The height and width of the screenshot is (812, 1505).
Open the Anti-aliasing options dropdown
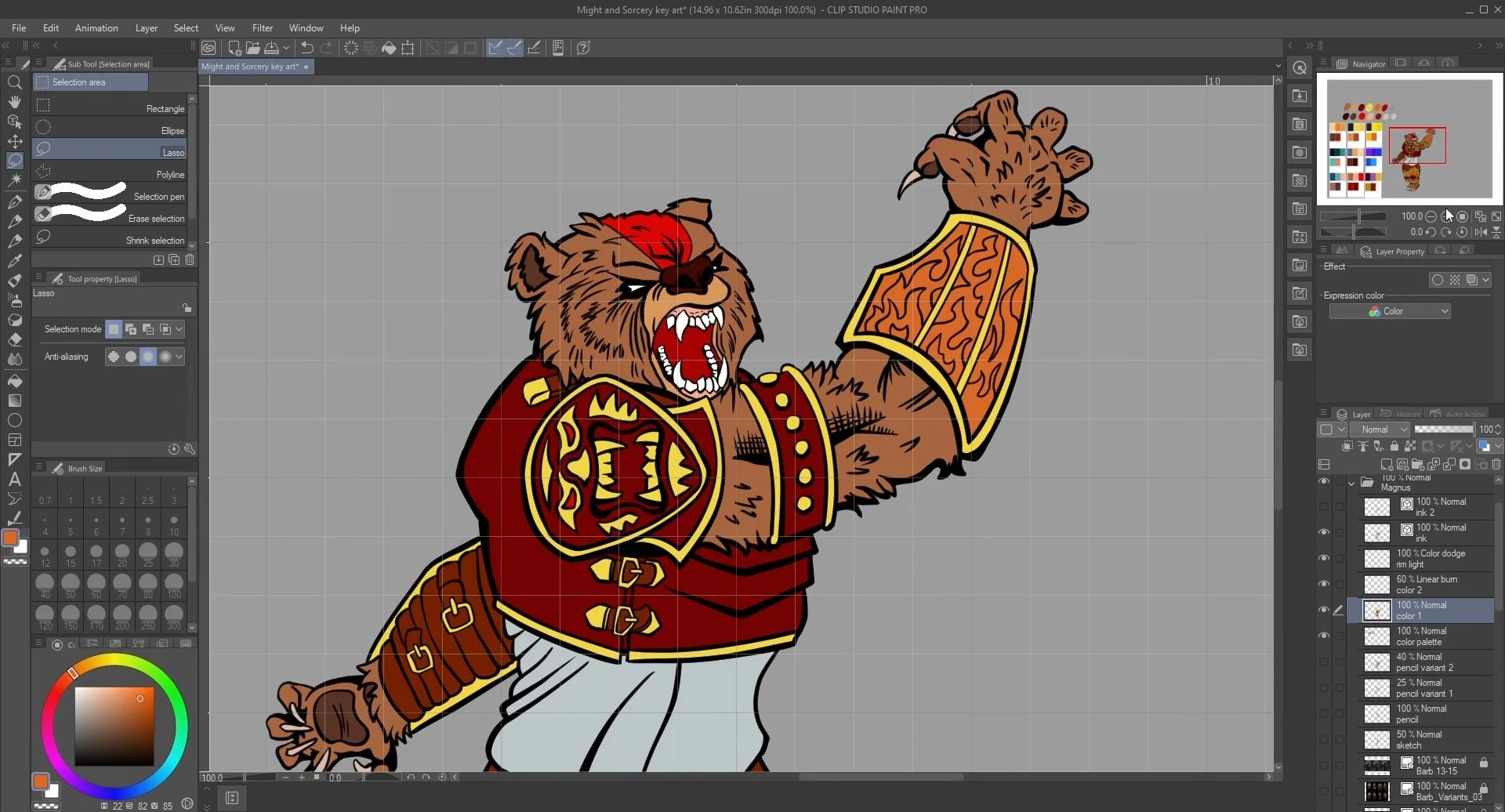coord(179,357)
